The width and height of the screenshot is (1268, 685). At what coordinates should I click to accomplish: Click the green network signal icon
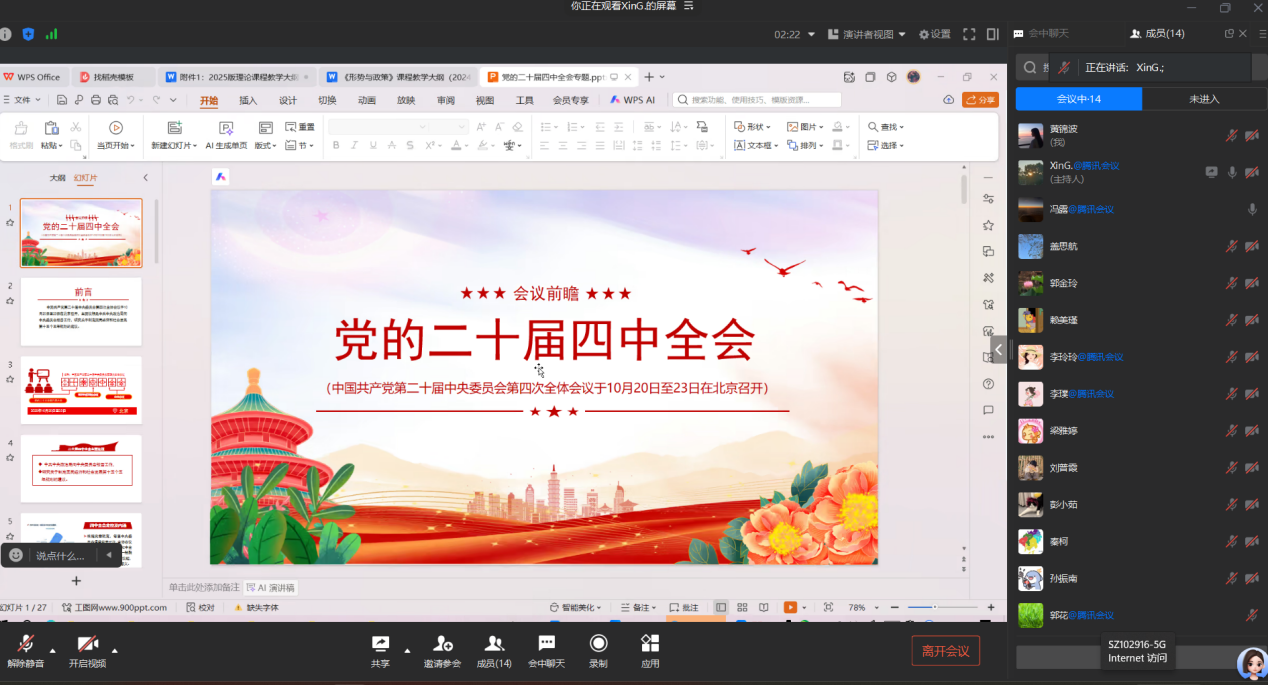pos(51,34)
